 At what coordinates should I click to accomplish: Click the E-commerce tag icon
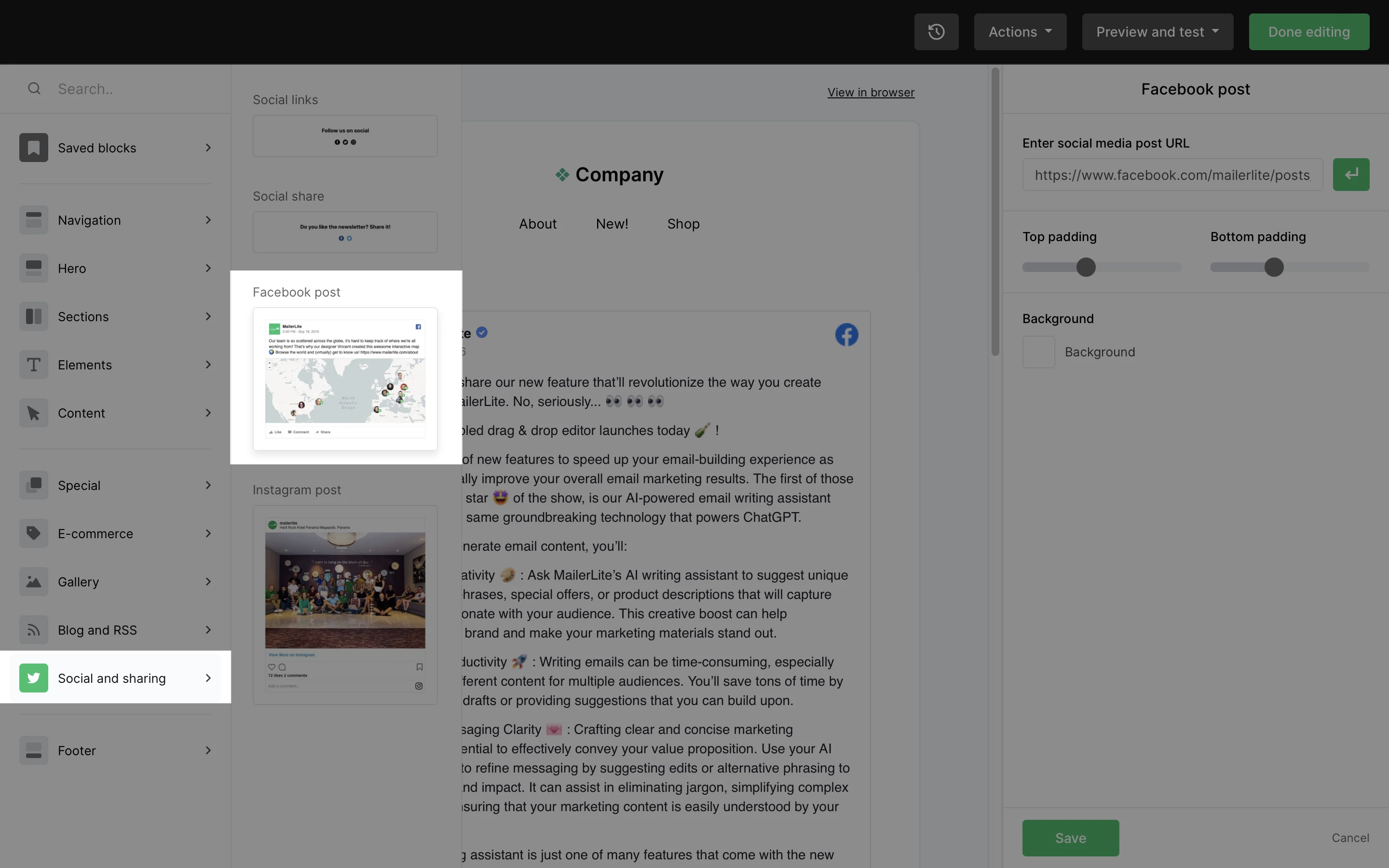[x=33, y=533]
